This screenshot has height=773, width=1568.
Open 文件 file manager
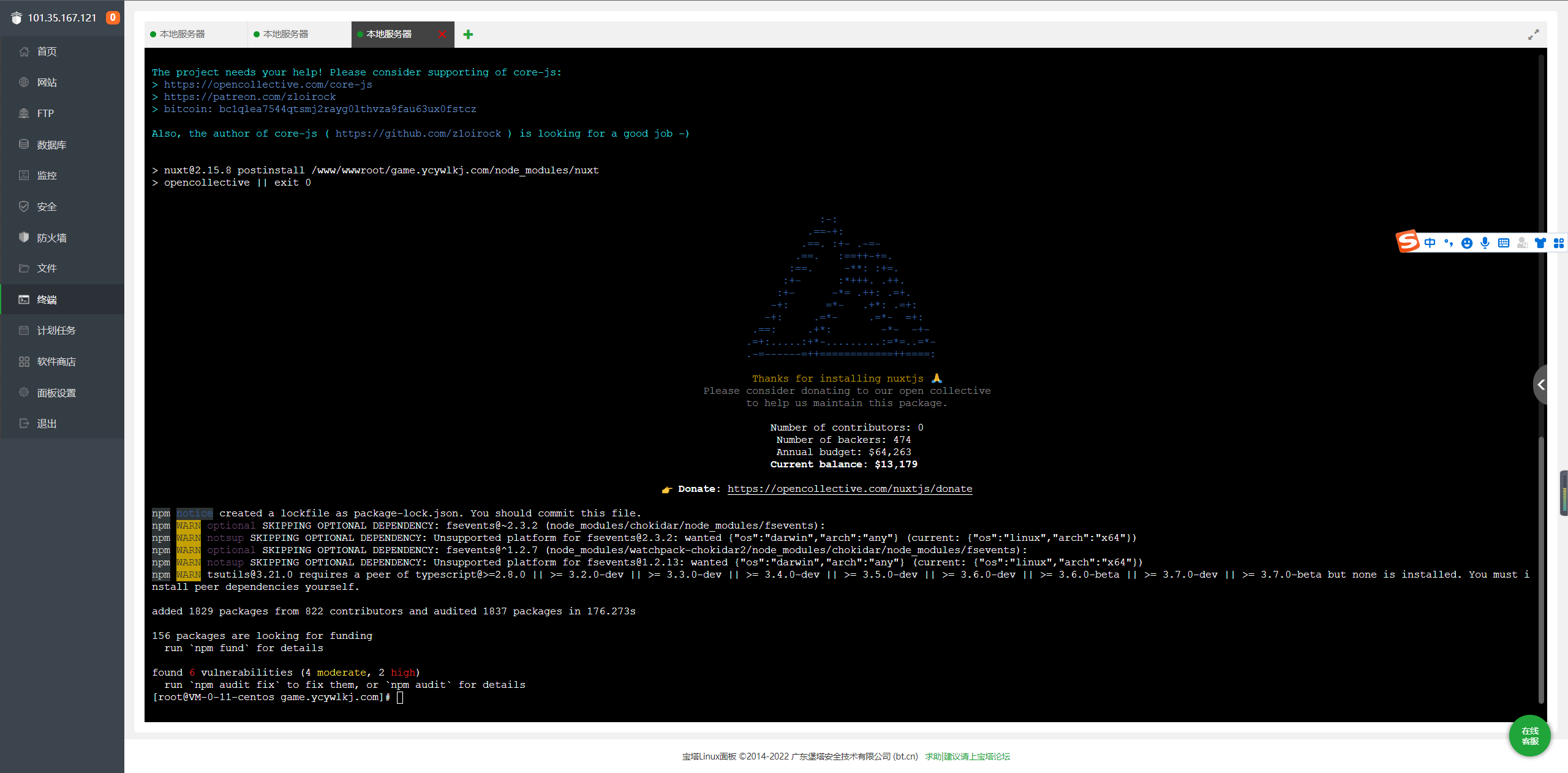coord(47,268)
